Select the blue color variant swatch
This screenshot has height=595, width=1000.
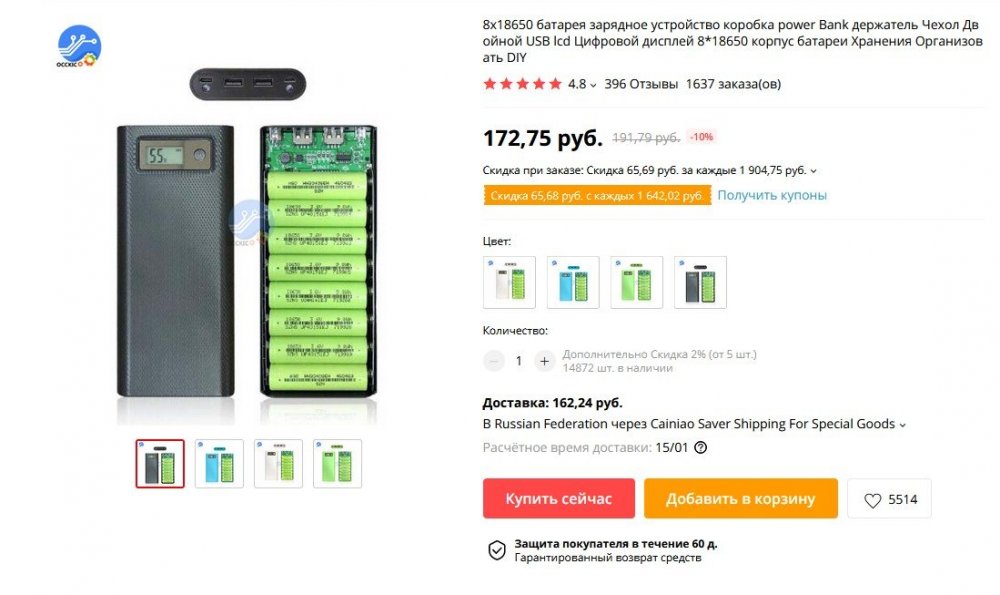[574, 280]
